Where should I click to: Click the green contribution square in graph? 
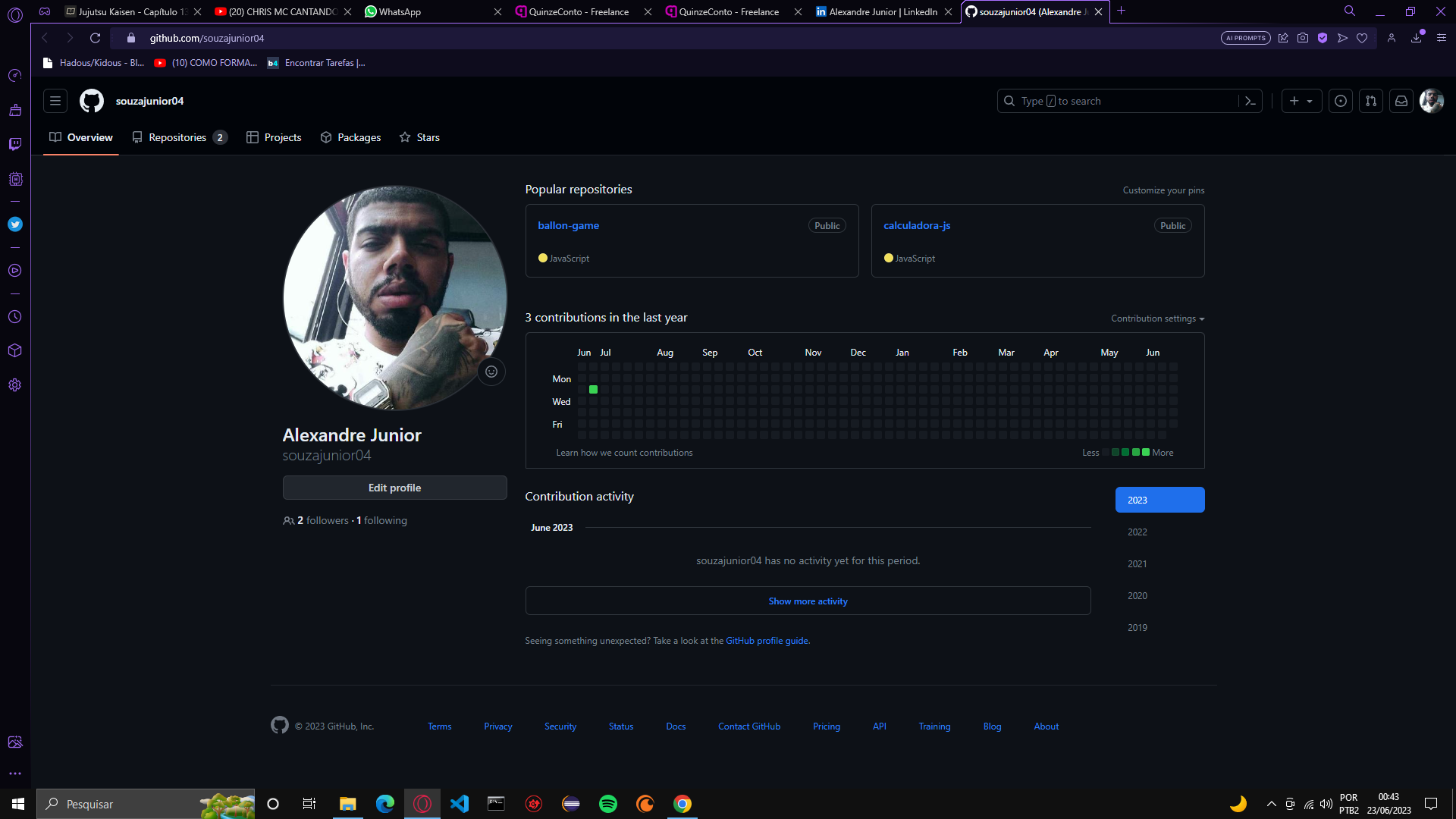pos(594,390)
